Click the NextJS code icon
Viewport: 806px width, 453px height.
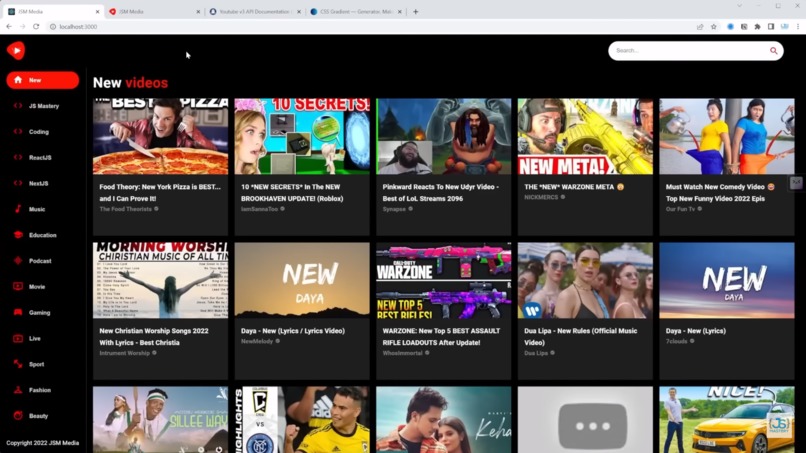click(18, 183)
